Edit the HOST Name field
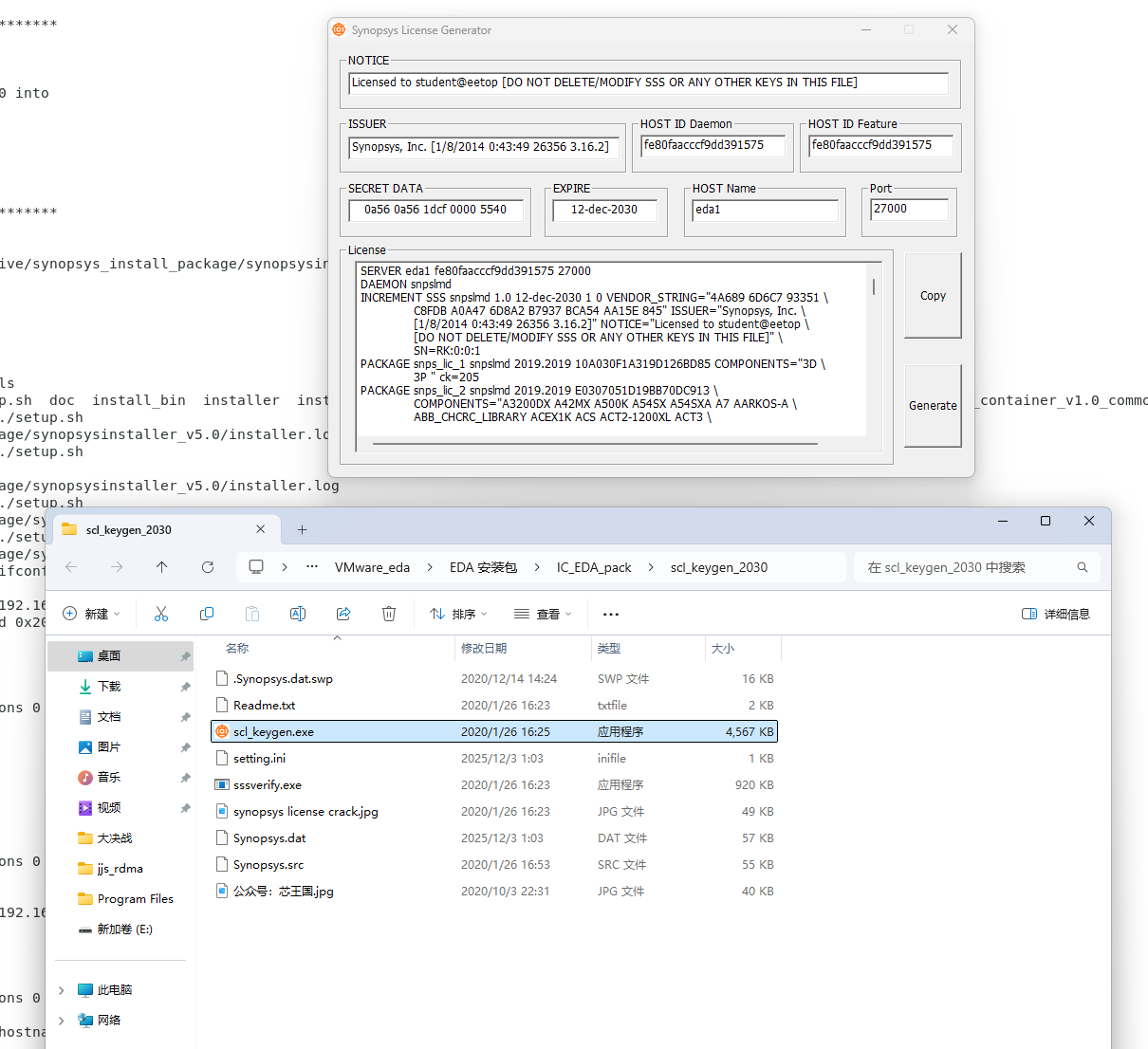The width and height of the screenshot is (1148, 1049). (x=766, y=210)
